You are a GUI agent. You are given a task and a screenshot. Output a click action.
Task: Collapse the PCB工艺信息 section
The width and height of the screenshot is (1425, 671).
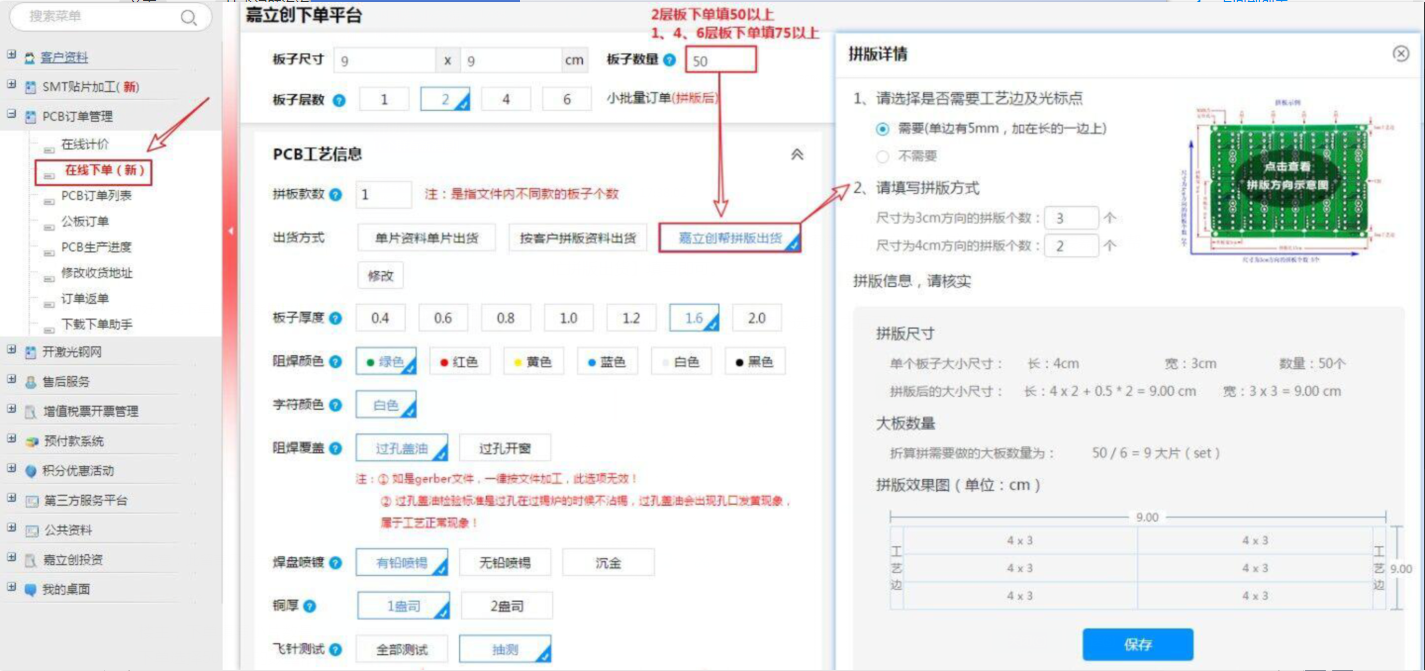point(797,155)
